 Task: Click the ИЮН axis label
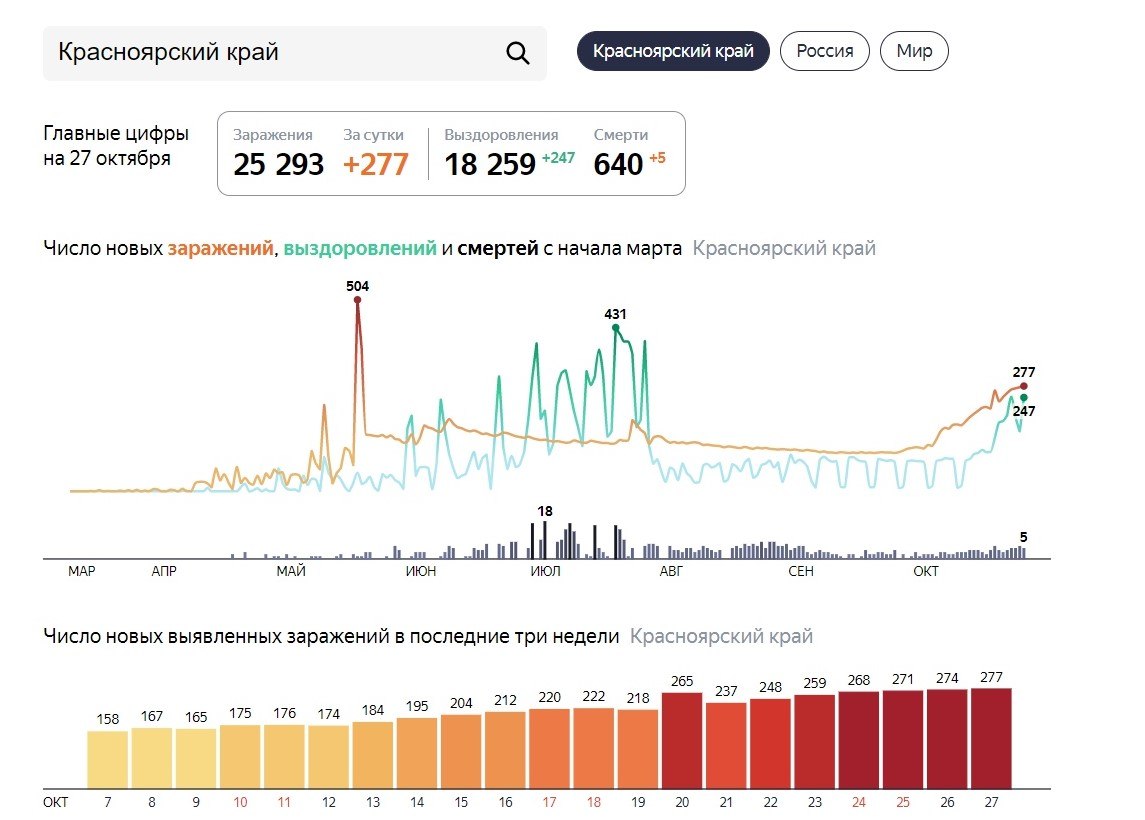421,571
